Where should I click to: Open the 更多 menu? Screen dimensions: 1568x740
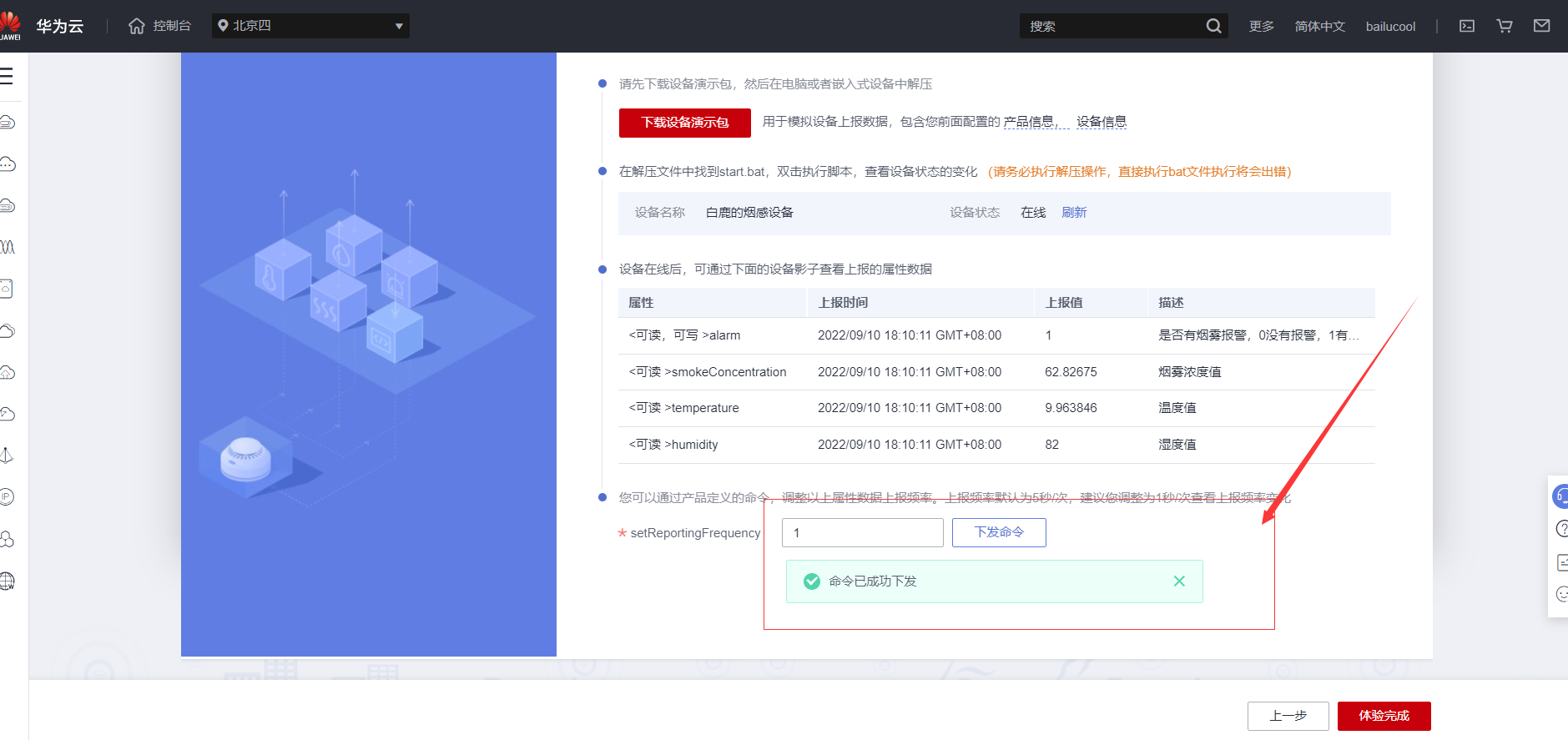1261,27
